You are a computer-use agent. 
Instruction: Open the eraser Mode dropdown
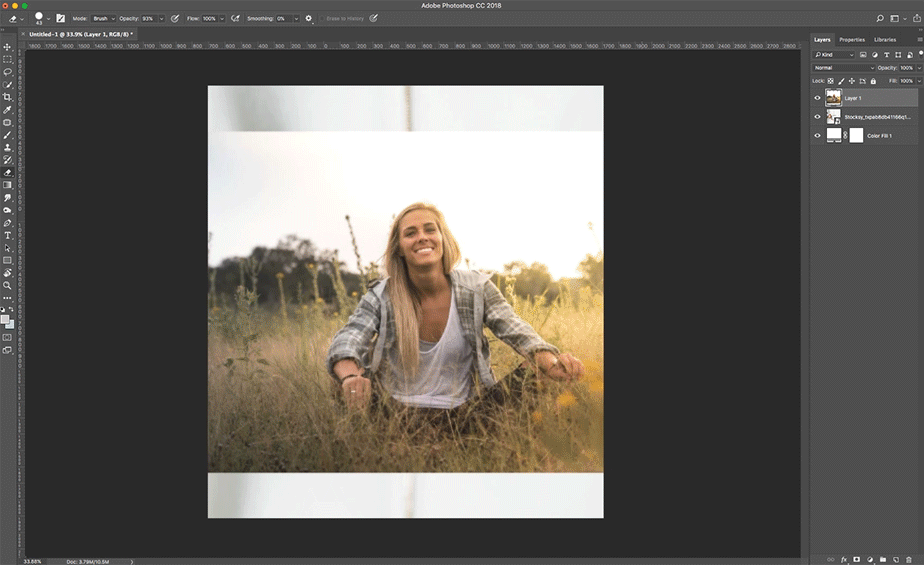point(104,19)
